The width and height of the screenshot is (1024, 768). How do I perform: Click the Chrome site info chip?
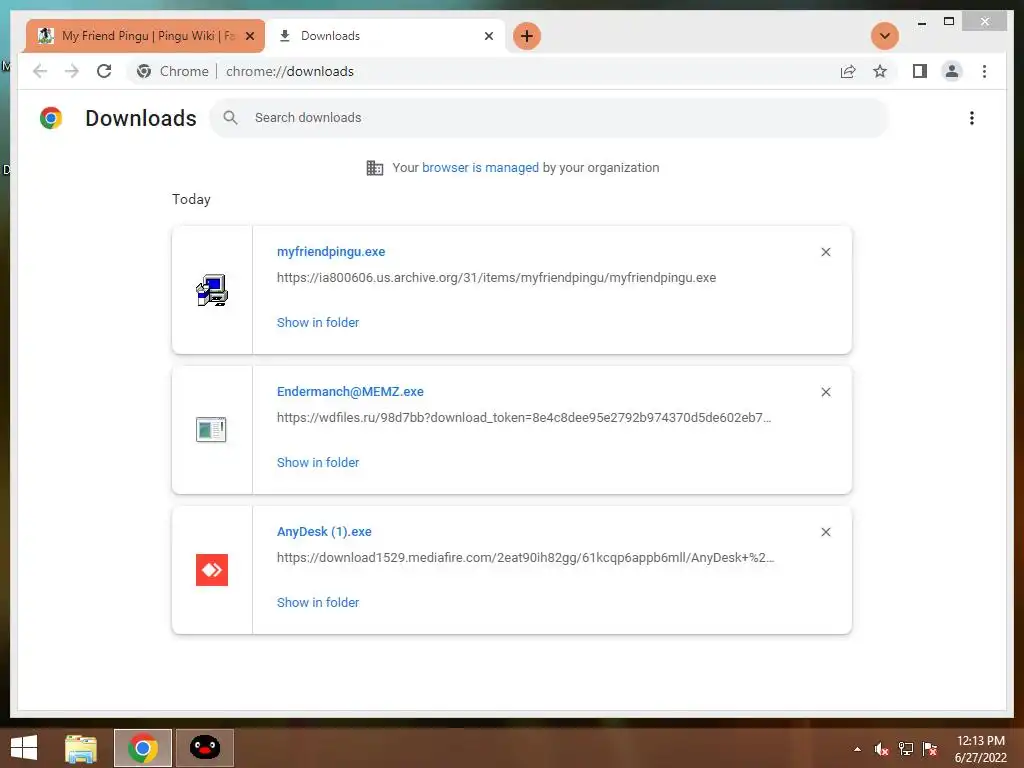pos(173,71)
